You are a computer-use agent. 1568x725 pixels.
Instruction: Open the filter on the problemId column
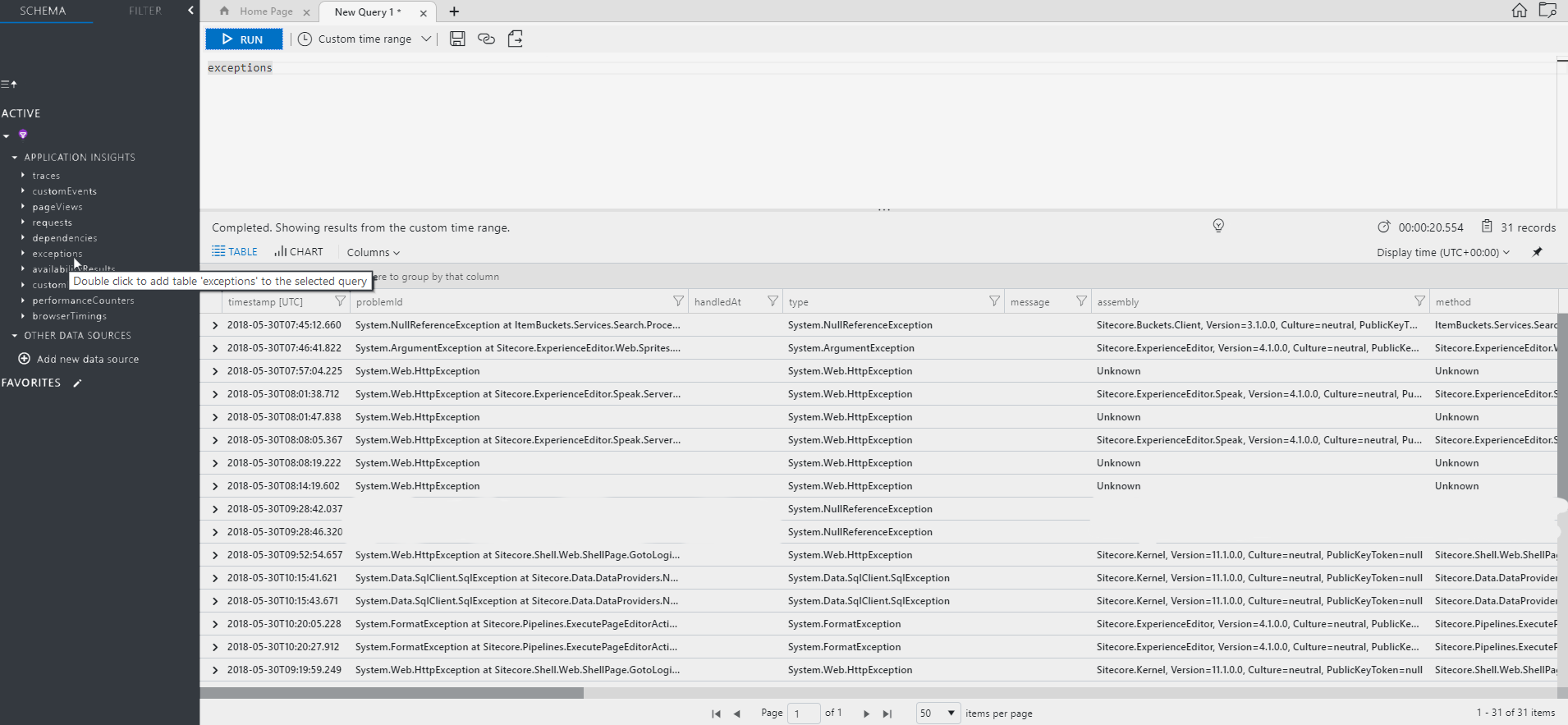pos(678,301)
